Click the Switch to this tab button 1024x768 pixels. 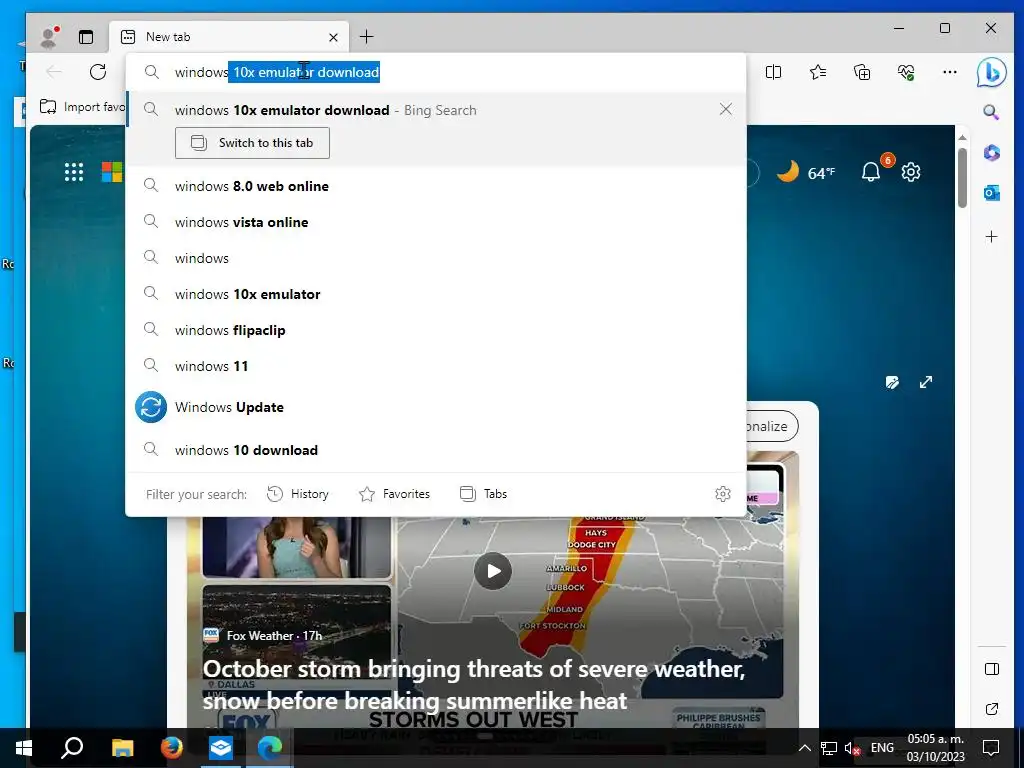coord(252,143)
